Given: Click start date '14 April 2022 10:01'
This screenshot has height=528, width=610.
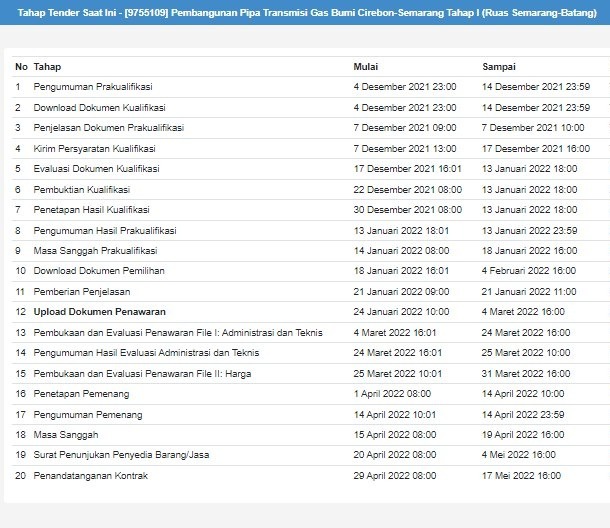Looking at the screenshot, I should pos(395,415).
